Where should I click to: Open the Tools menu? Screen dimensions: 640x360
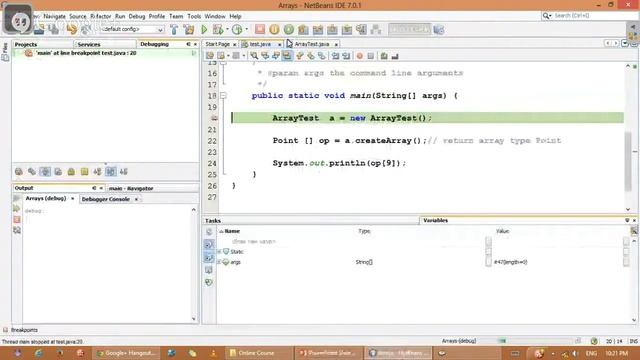pos(194,16)
